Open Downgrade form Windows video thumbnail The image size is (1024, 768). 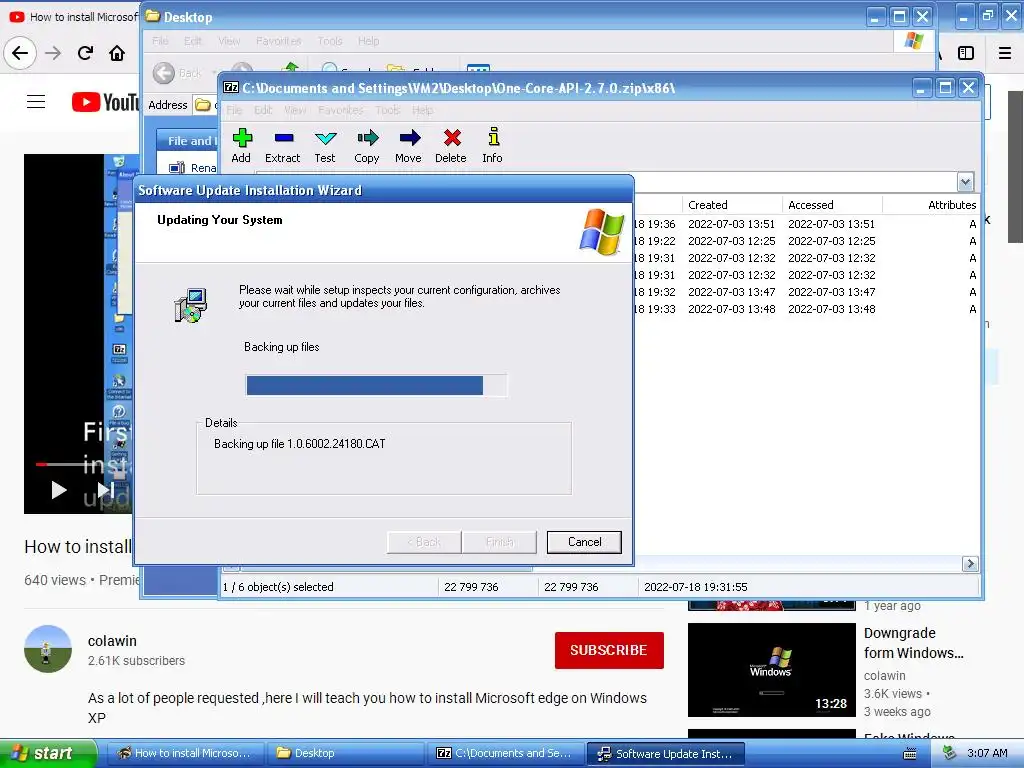(x=772, y=670)
